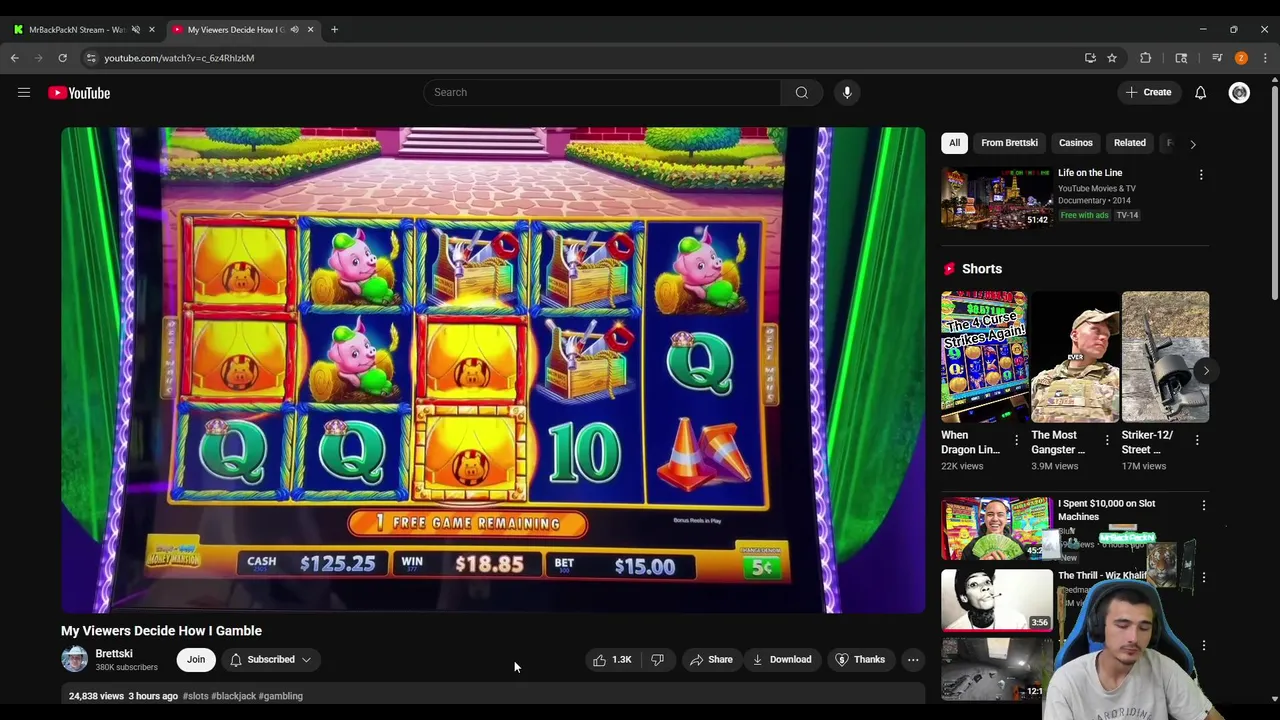Open the browser extensions puzzle icon
This screenshot has height=720, width=1280.
click(1146, 58)
